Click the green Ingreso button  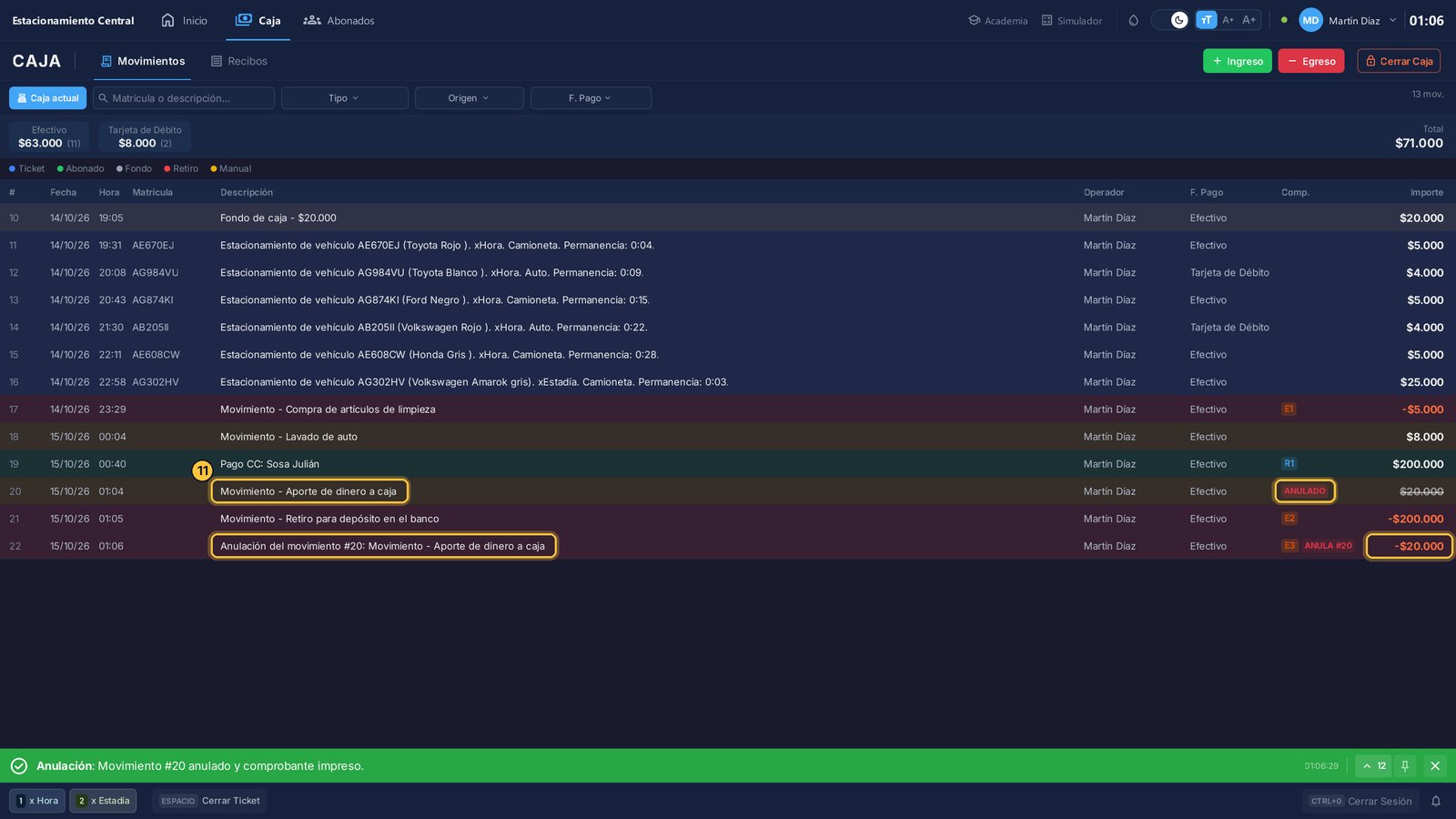tap(1238, 61)
